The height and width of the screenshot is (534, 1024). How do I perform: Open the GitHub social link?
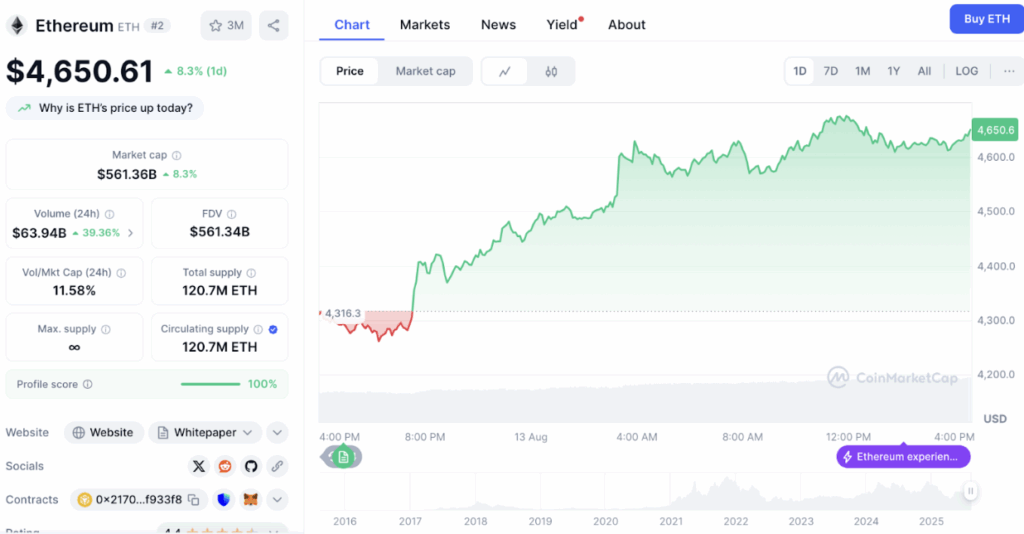(x=251, y=466)
